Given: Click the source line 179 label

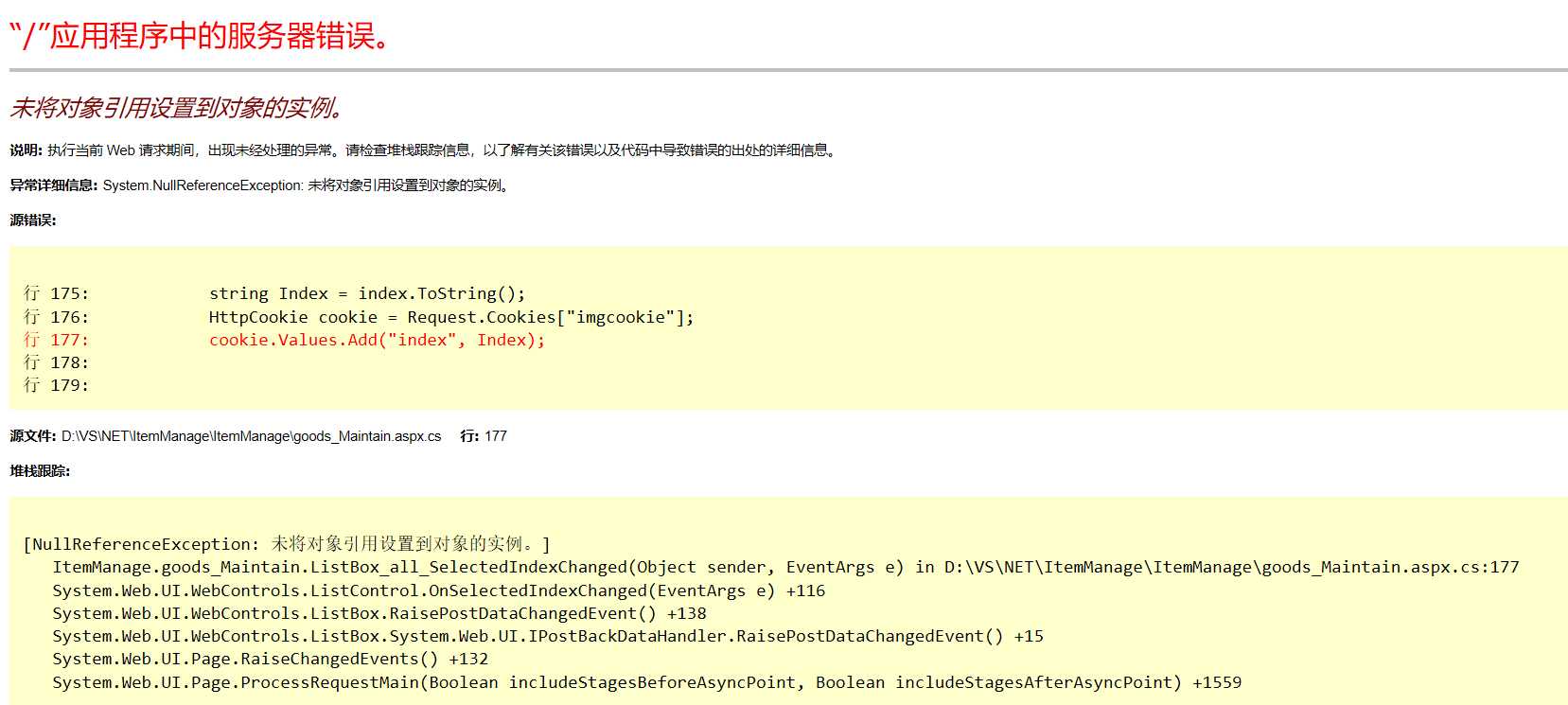Looking at the screenshot, I should pyautogui.click(x=56, y=385).
